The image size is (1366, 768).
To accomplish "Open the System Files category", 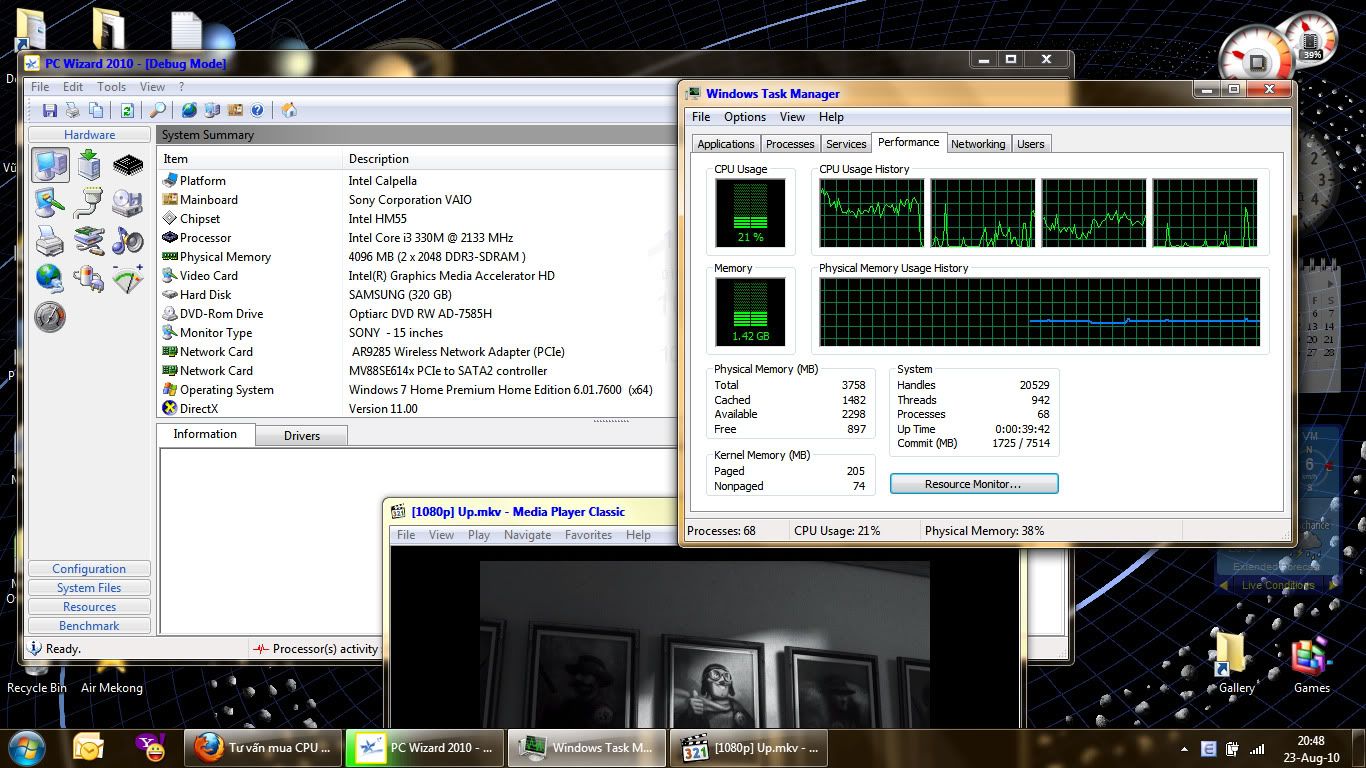I will pos(89,588).
